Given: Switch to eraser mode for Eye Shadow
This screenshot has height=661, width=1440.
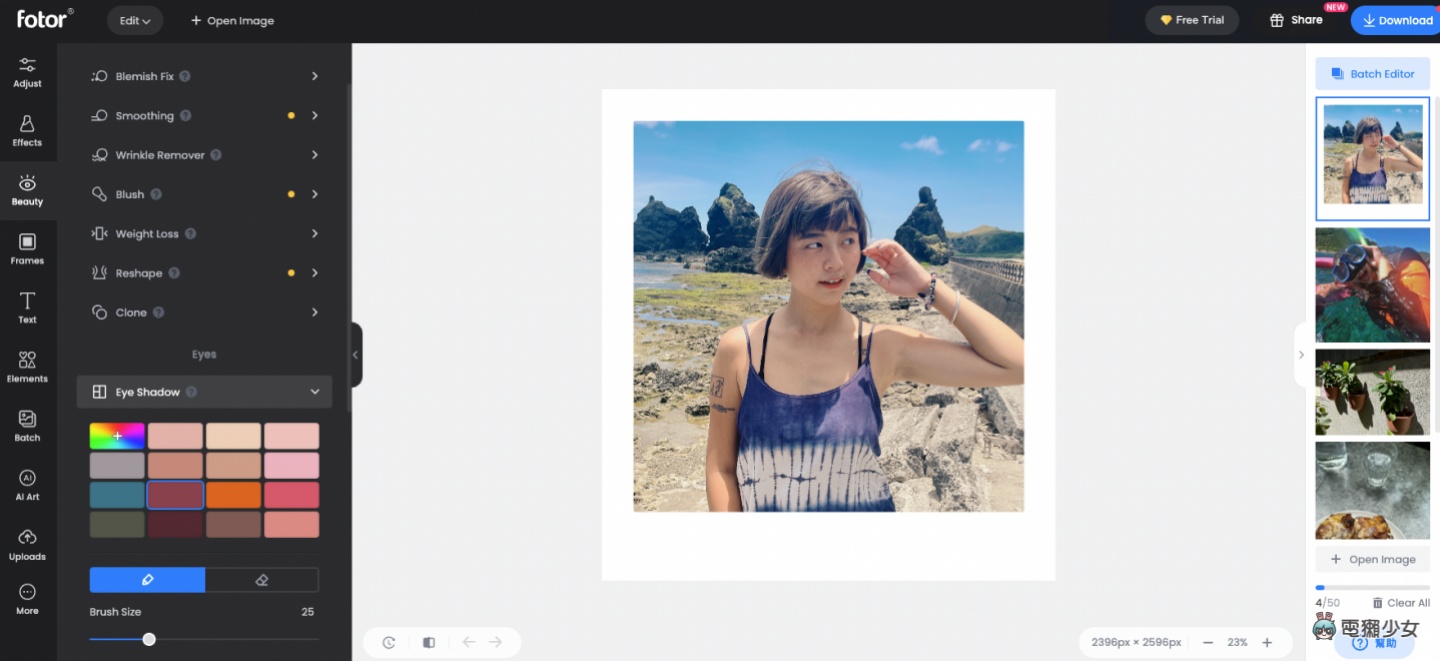Looking at the screenshot, I should click(262, 579).
